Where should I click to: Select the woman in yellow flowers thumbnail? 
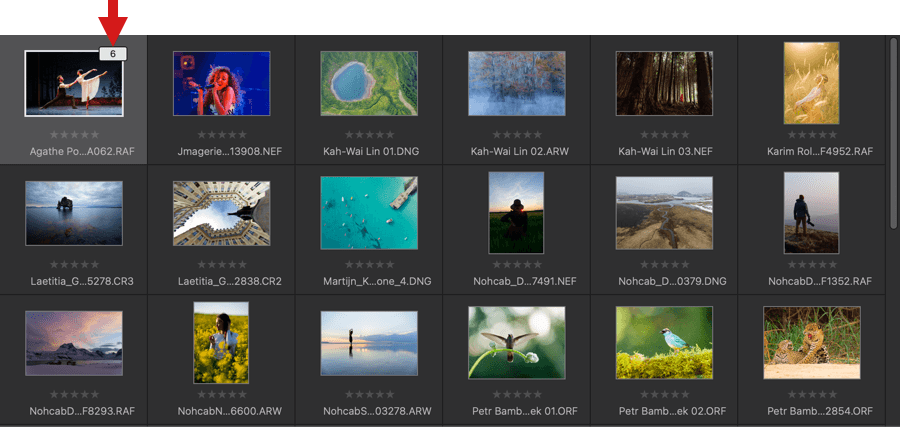click(222, 343)
